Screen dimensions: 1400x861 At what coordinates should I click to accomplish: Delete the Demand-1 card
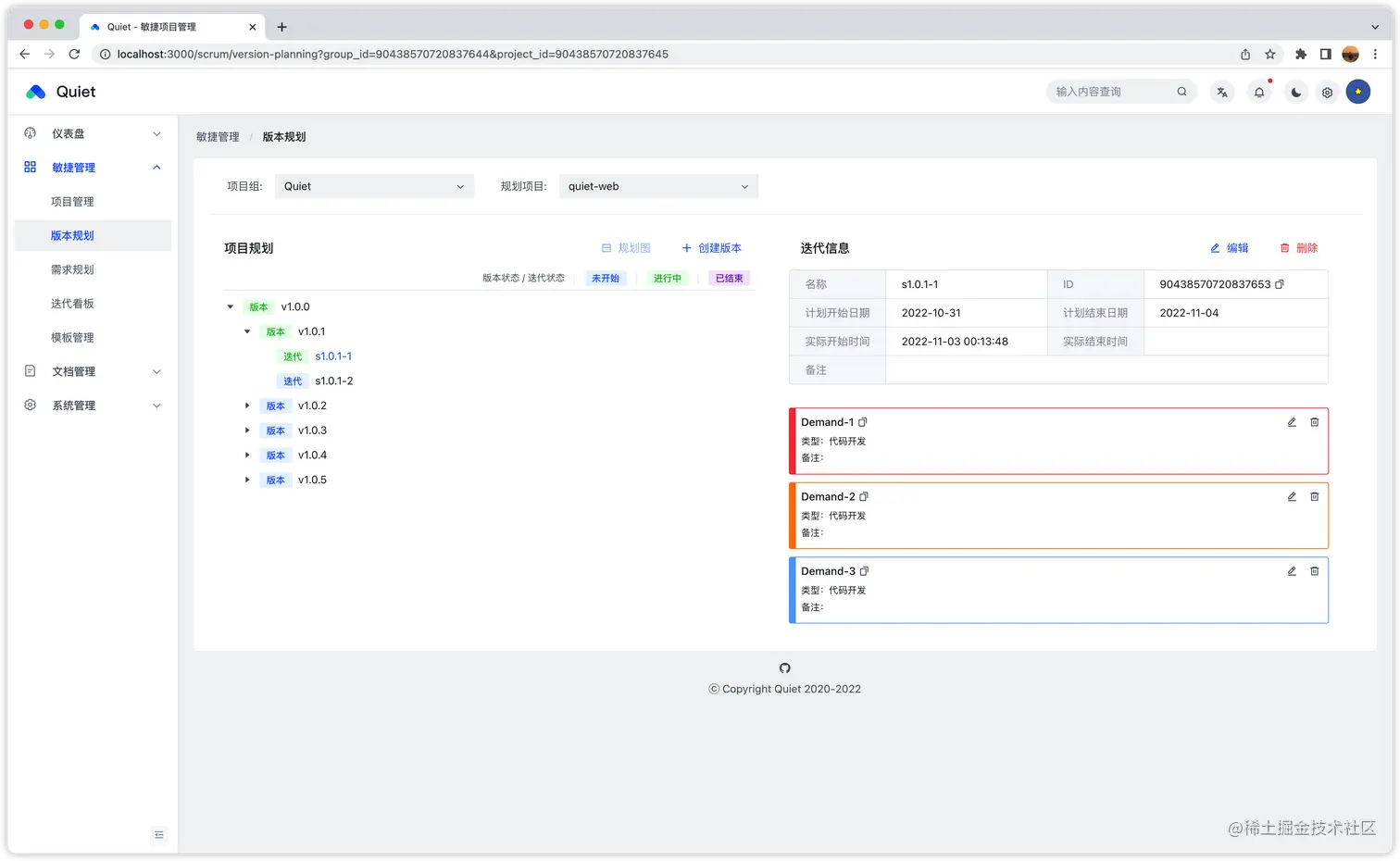tap(1315, 422)
